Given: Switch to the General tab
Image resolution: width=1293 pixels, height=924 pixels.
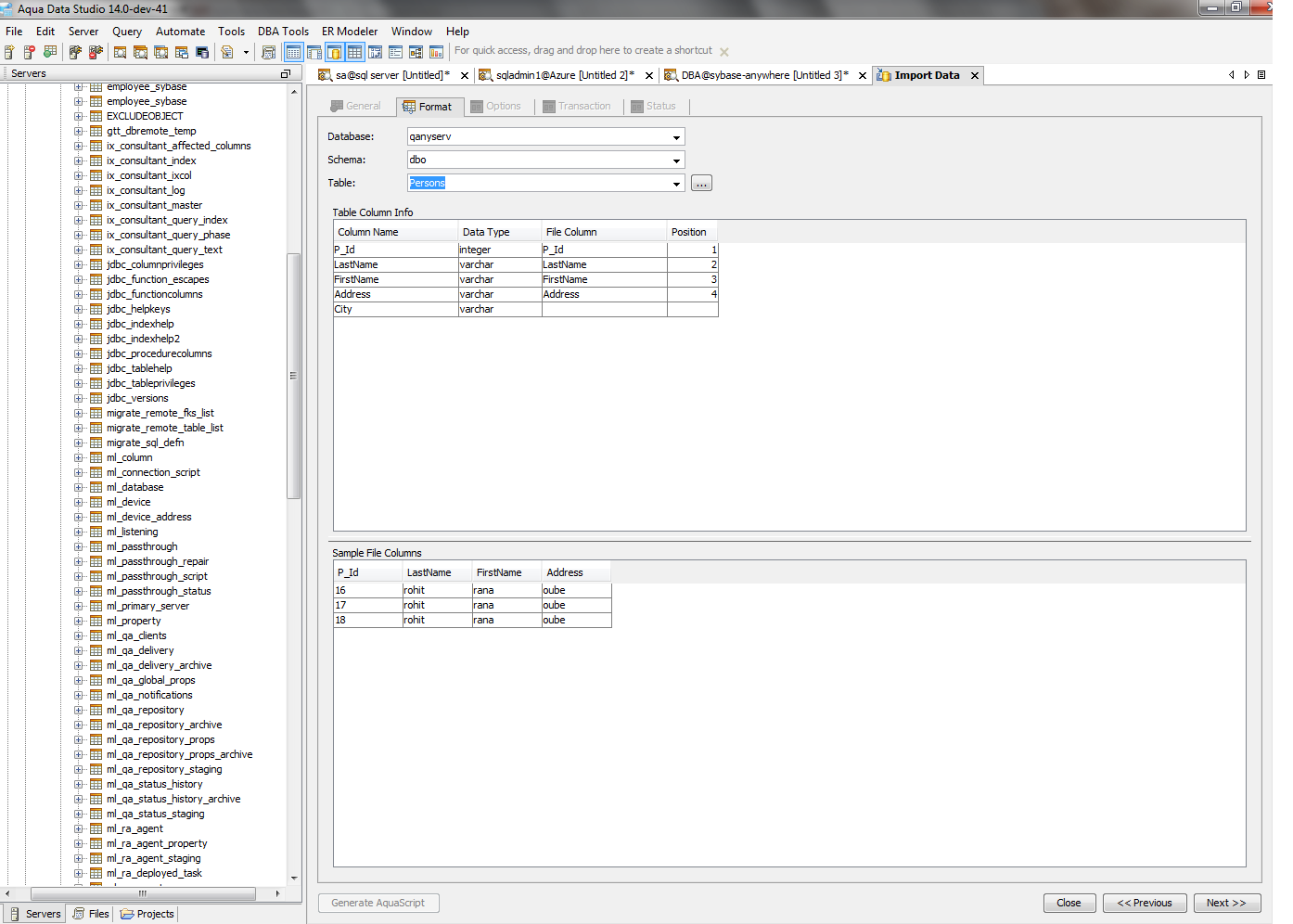Looking at the screenshot, I should point(355,106).
